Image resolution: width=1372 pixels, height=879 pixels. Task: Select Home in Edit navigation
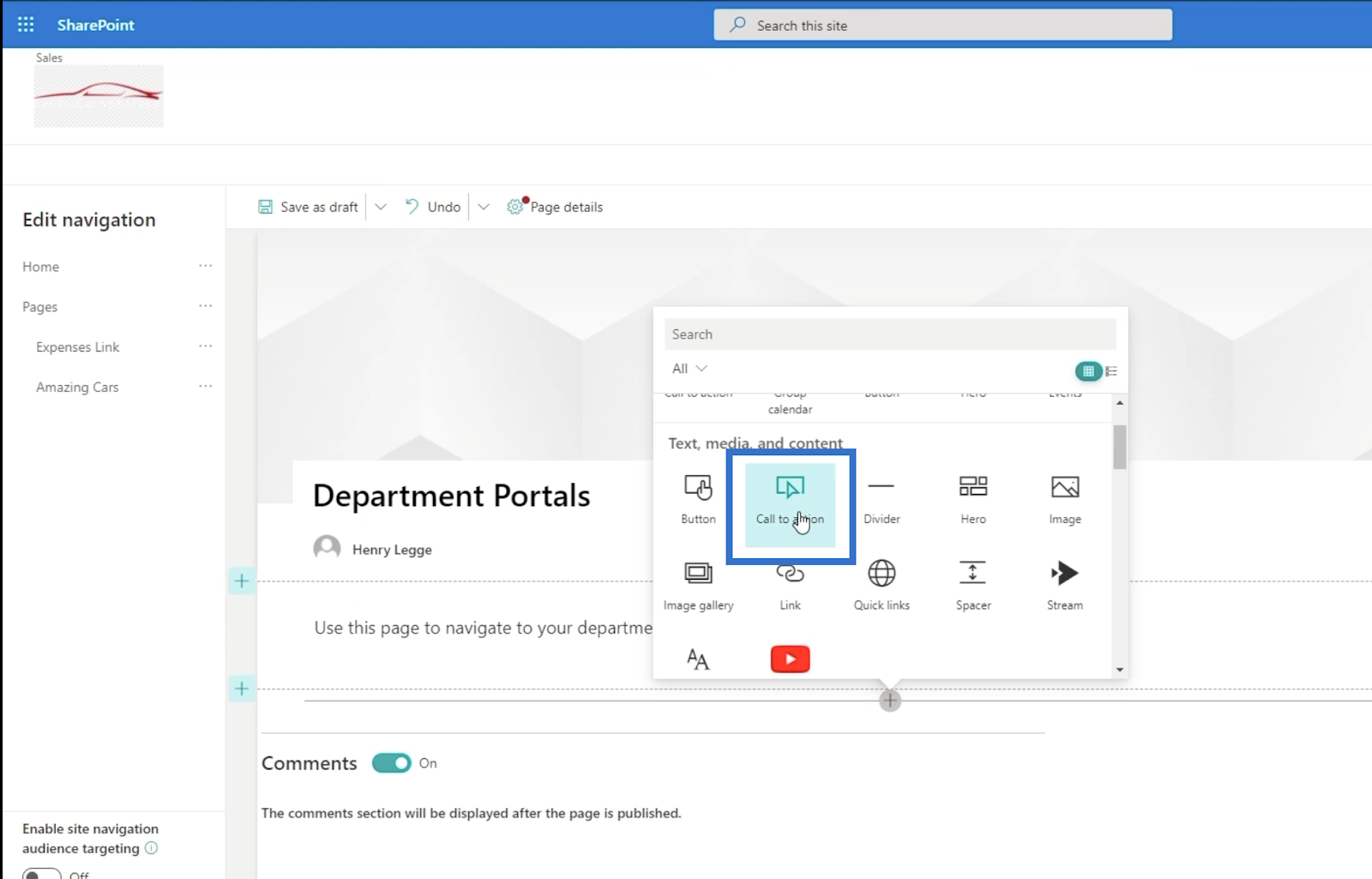[x=41, y=267]
